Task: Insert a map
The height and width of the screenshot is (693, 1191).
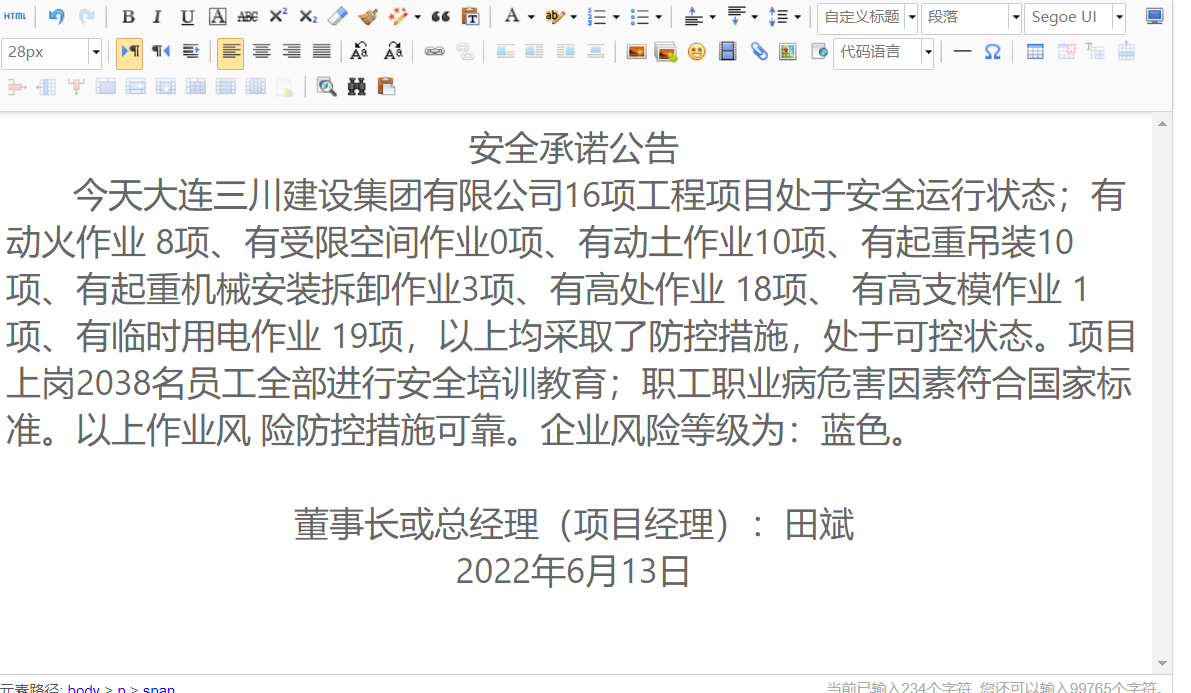Action: pos(788,51)
